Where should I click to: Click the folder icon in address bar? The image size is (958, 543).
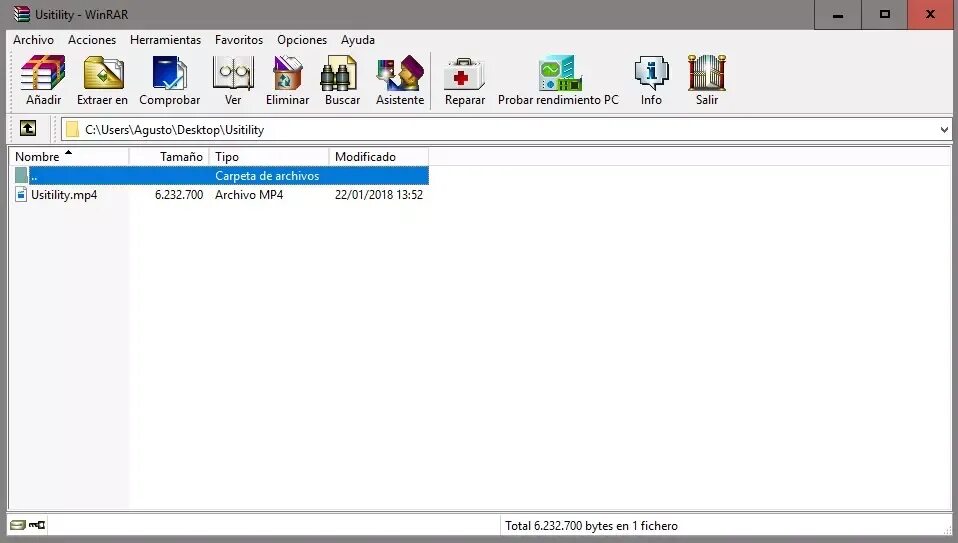pyautogui.click(x=73, y=129)
